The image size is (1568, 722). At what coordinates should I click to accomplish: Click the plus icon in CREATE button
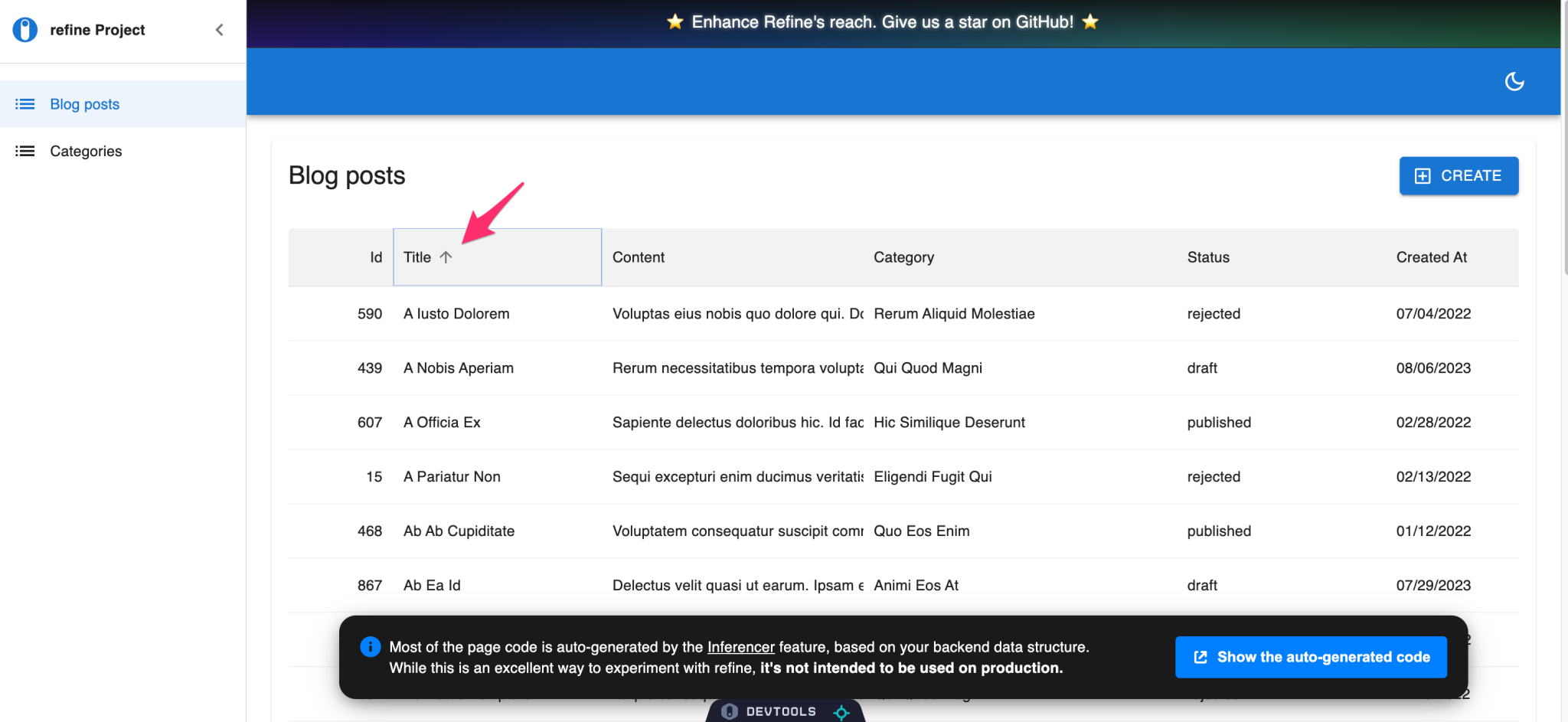(1422, 176)
